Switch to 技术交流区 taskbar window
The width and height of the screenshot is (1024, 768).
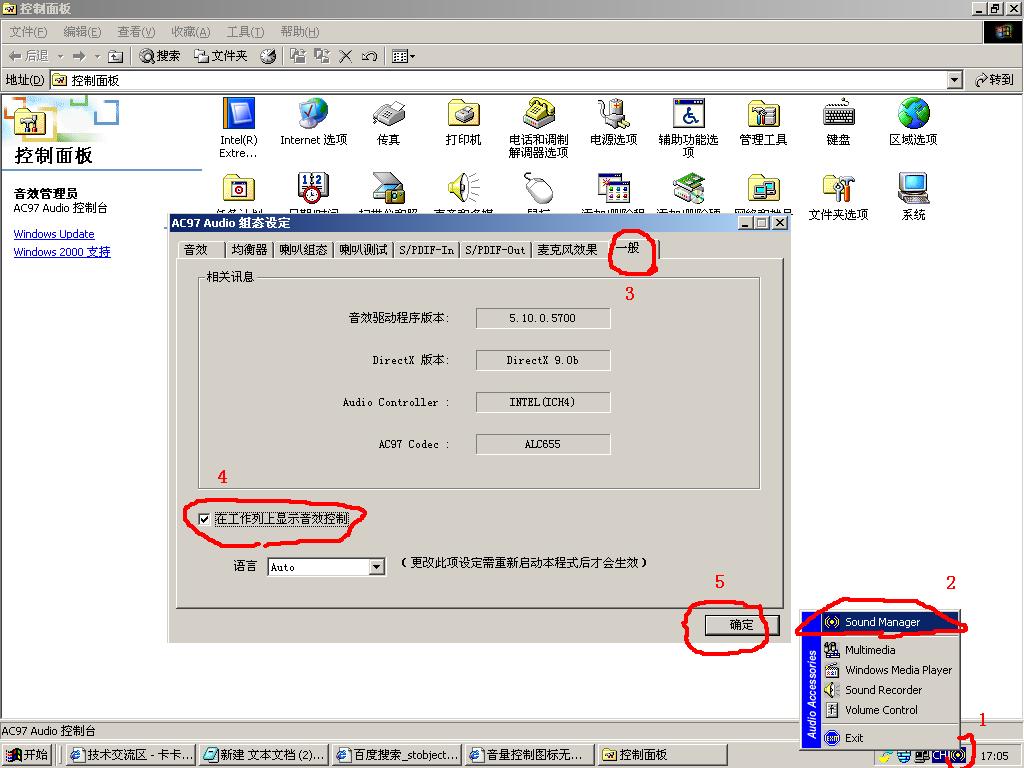click(131, 754)
